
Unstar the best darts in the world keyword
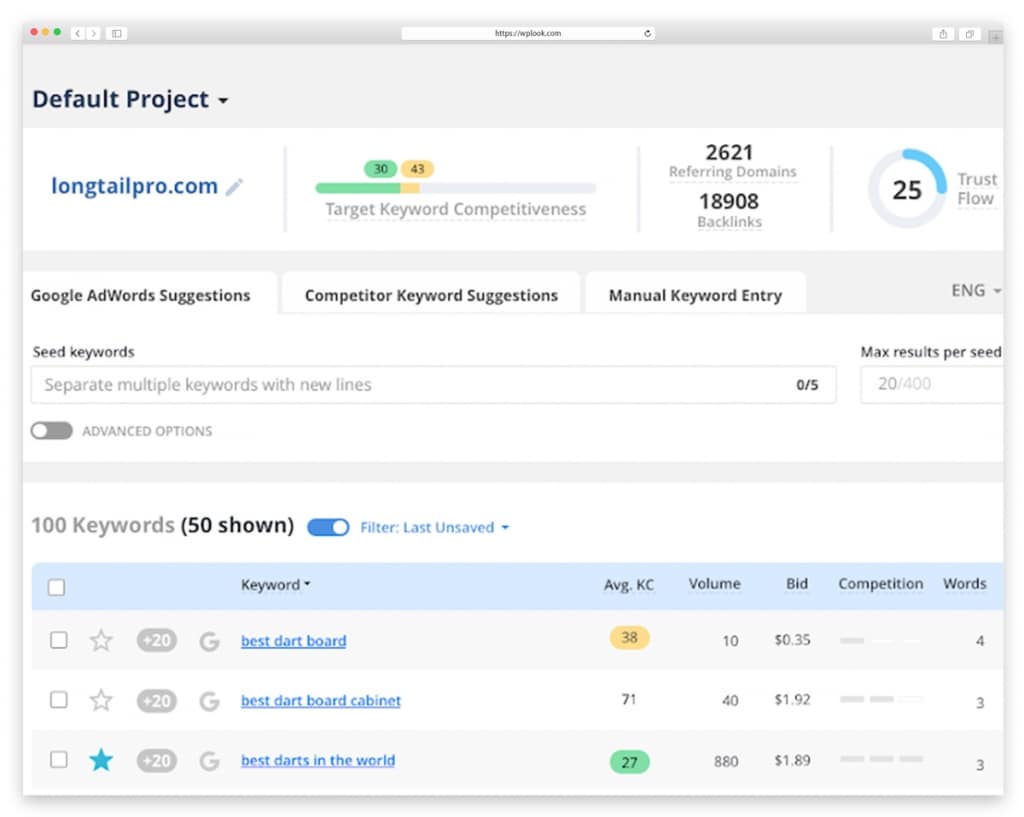101,760
